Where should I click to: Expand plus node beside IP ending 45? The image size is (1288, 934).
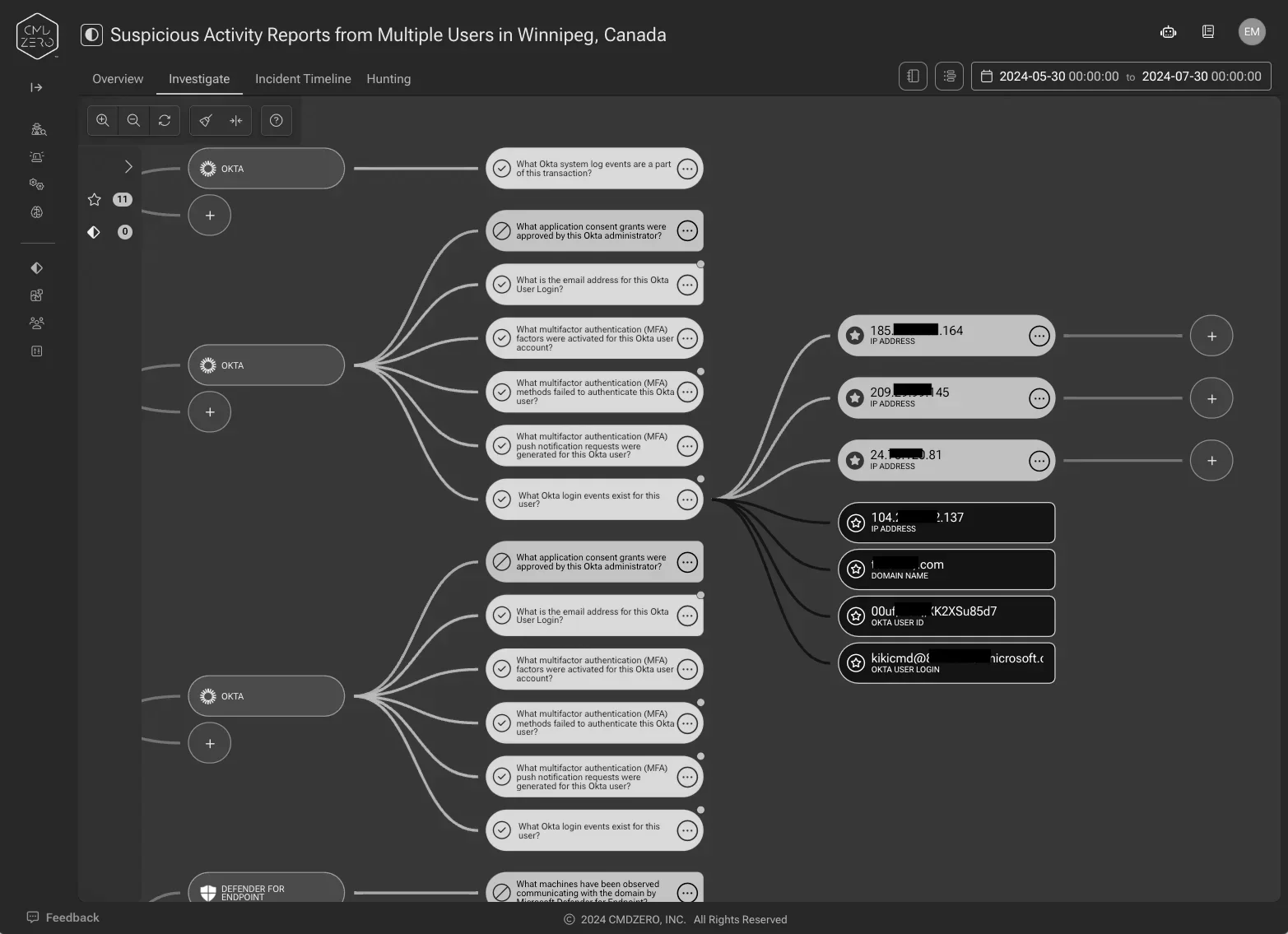click(x=1211, y=398)
